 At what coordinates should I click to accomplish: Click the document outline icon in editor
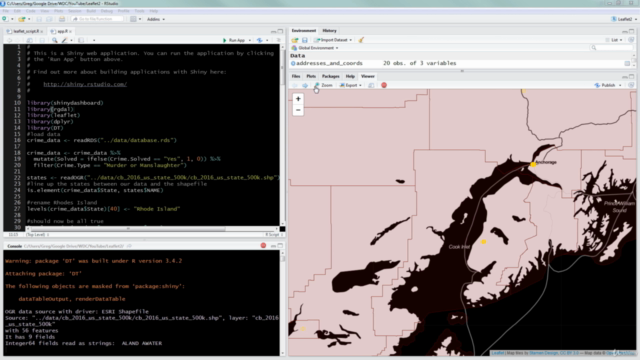278,40
